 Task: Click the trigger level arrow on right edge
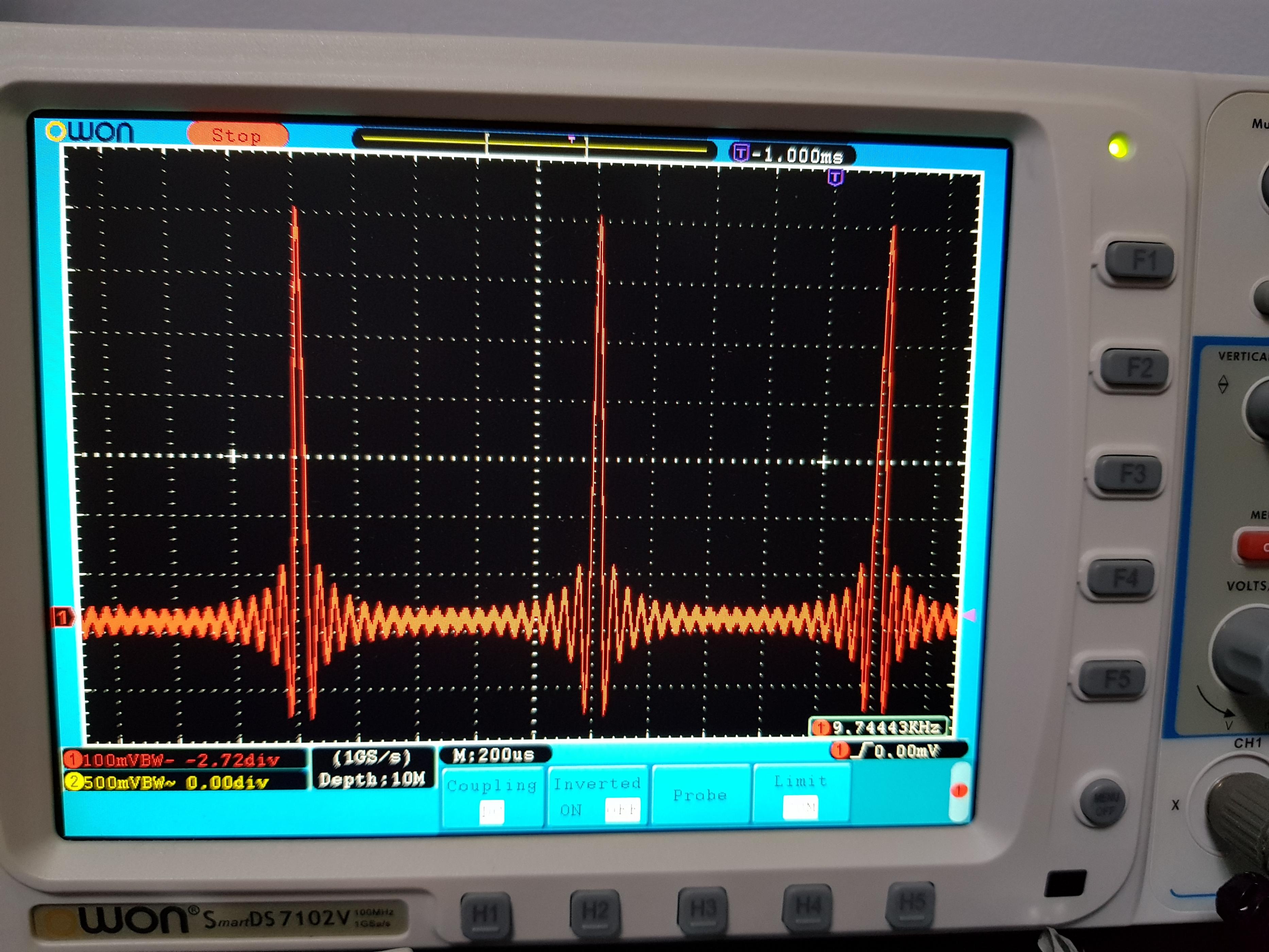968,616
